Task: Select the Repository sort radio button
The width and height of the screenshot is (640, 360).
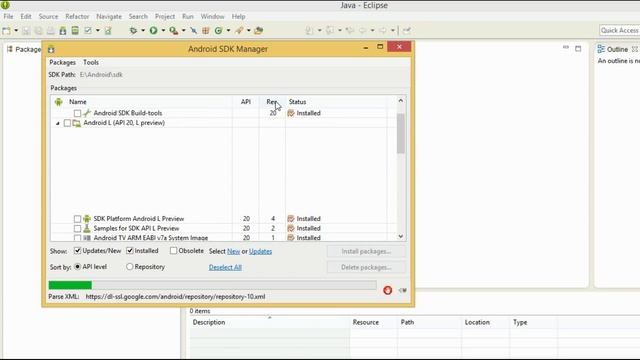Action: pos(129,267)
